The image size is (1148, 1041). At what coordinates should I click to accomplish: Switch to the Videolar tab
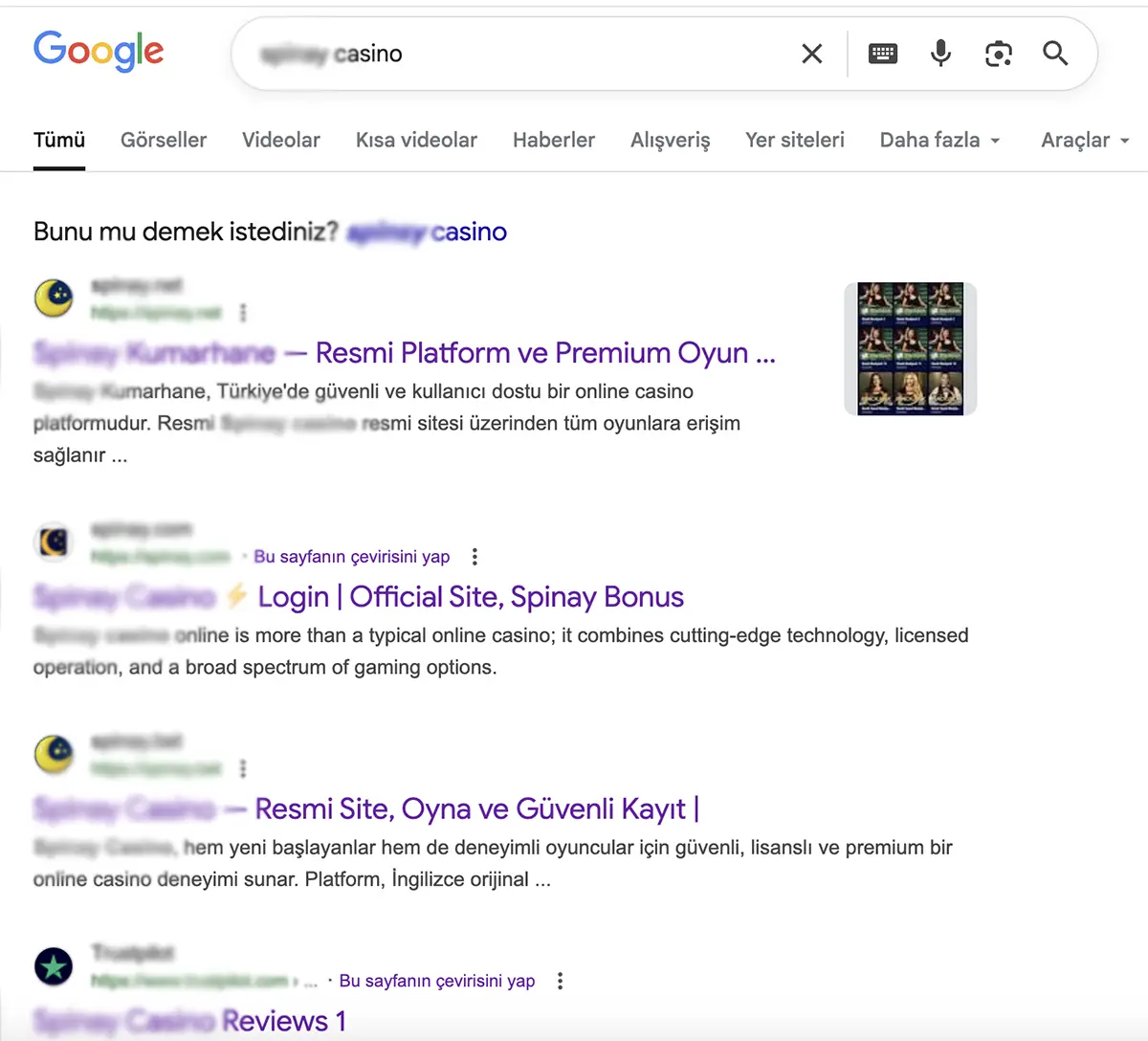click(x=281, y=140)
